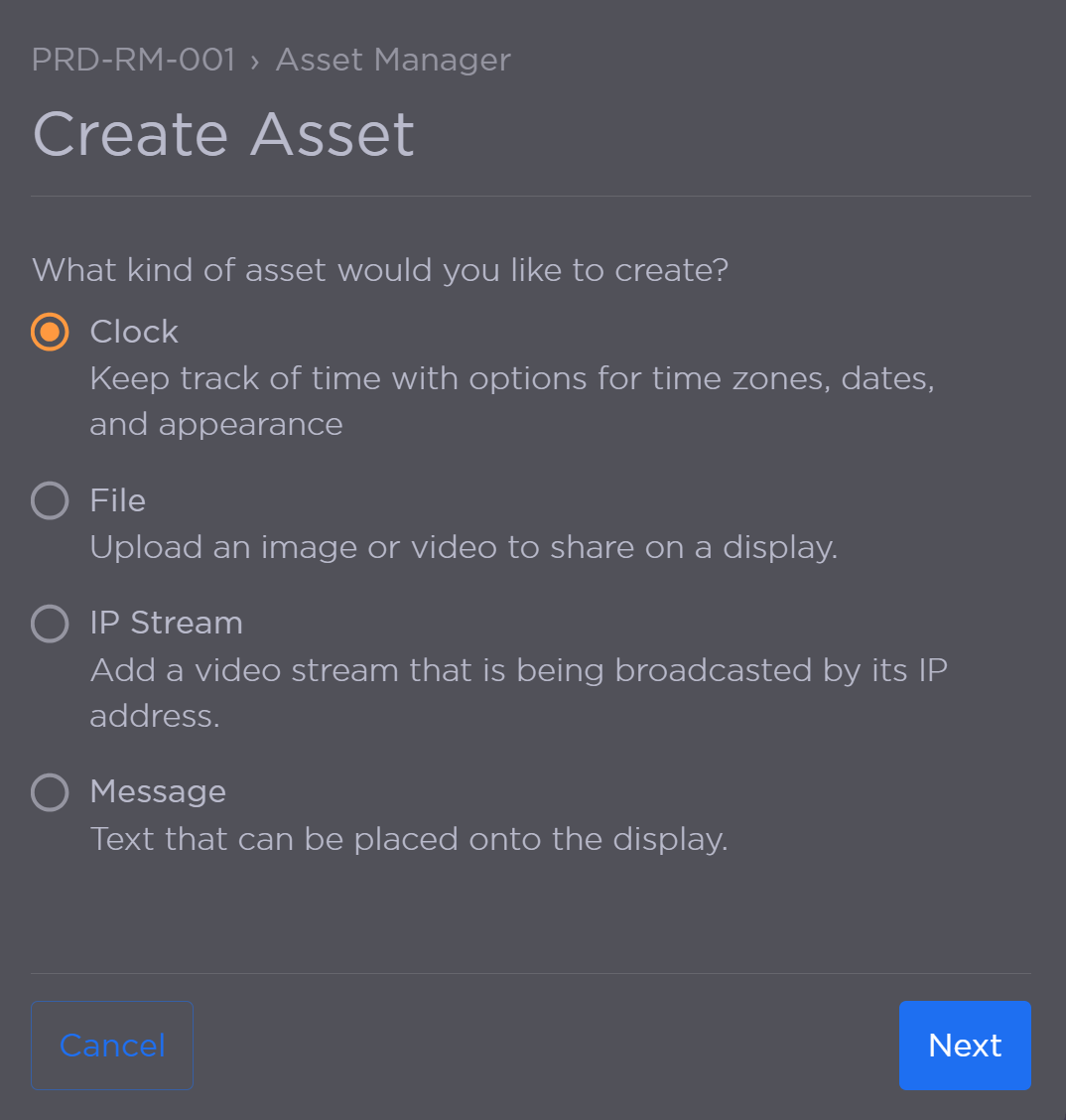Image resolution: width=1066 pixels, height=1120 pixels.
Task: Select the Clock asset type
Action: (x=49, y=332)
